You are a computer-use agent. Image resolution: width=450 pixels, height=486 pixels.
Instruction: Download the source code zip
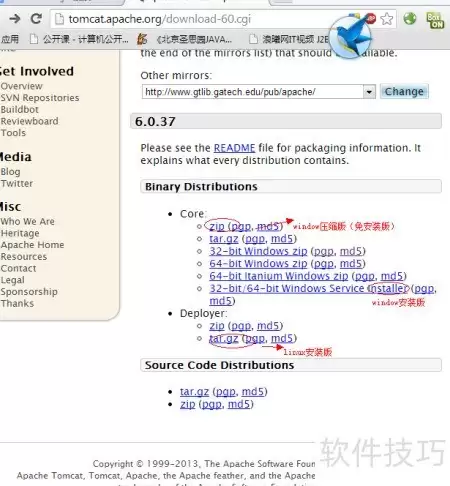[x=187, y=404]
